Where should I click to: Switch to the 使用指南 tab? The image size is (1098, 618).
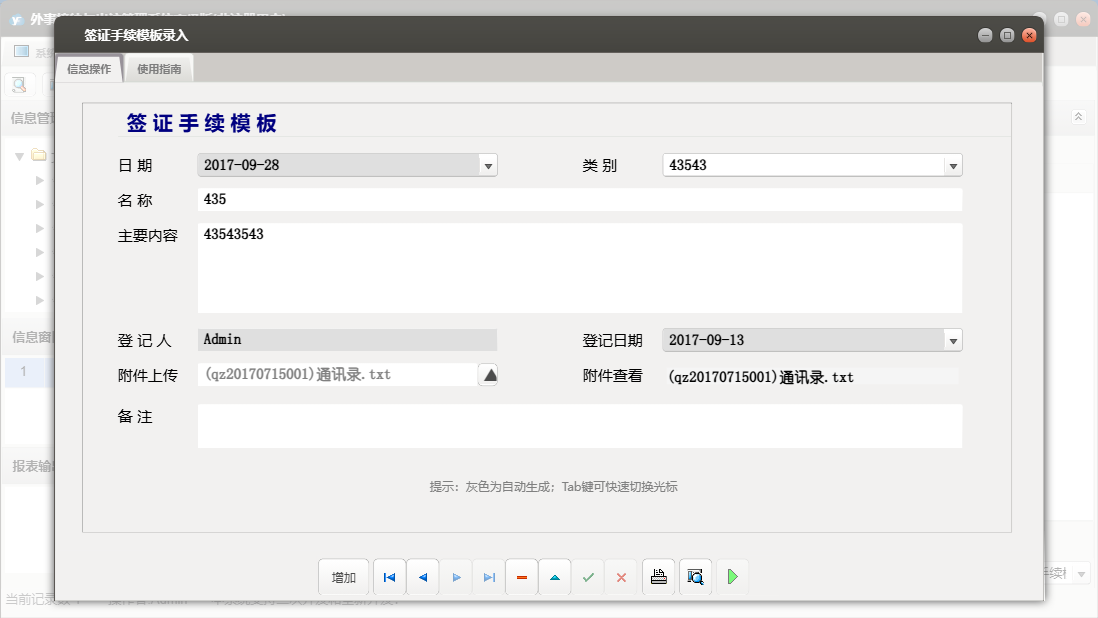point(159,68)
